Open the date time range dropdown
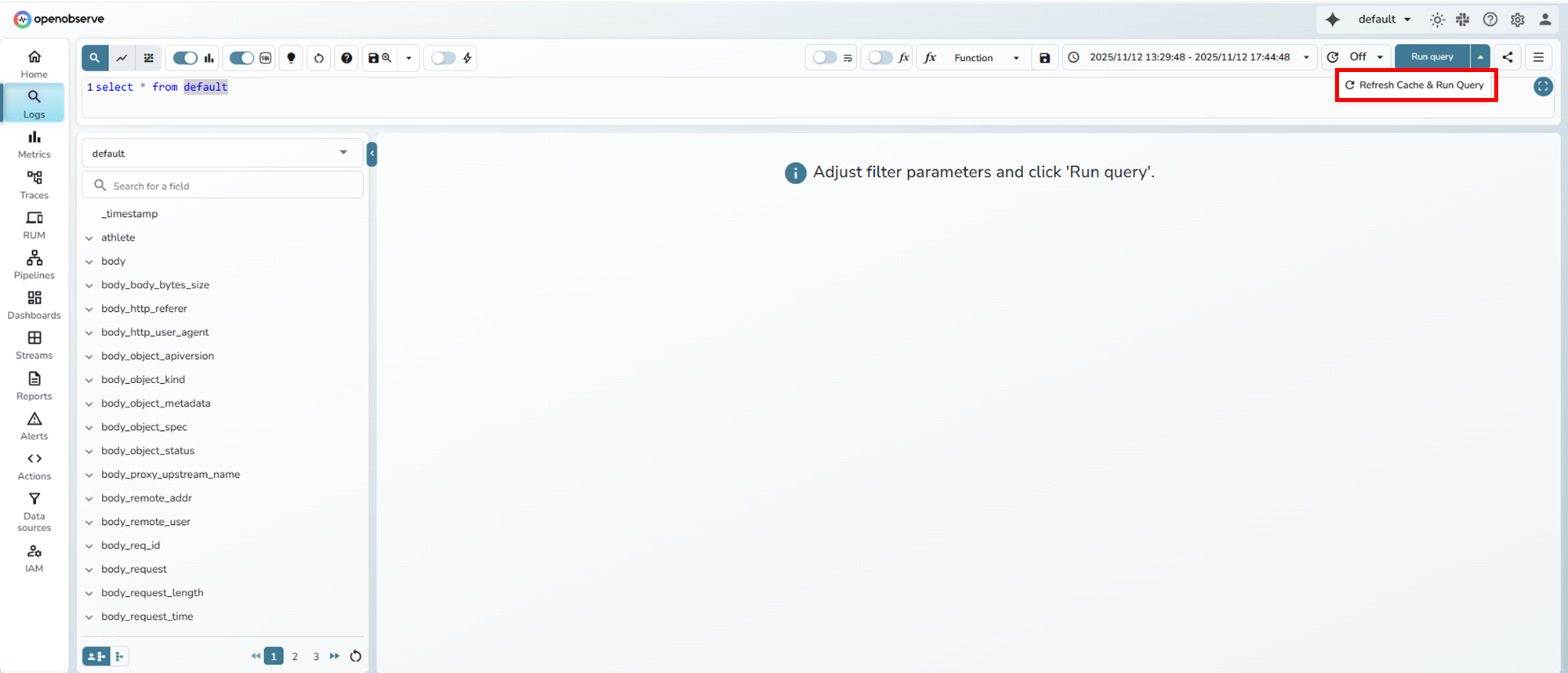Screen dimensions: 1568x673 tap(1189, 57)
